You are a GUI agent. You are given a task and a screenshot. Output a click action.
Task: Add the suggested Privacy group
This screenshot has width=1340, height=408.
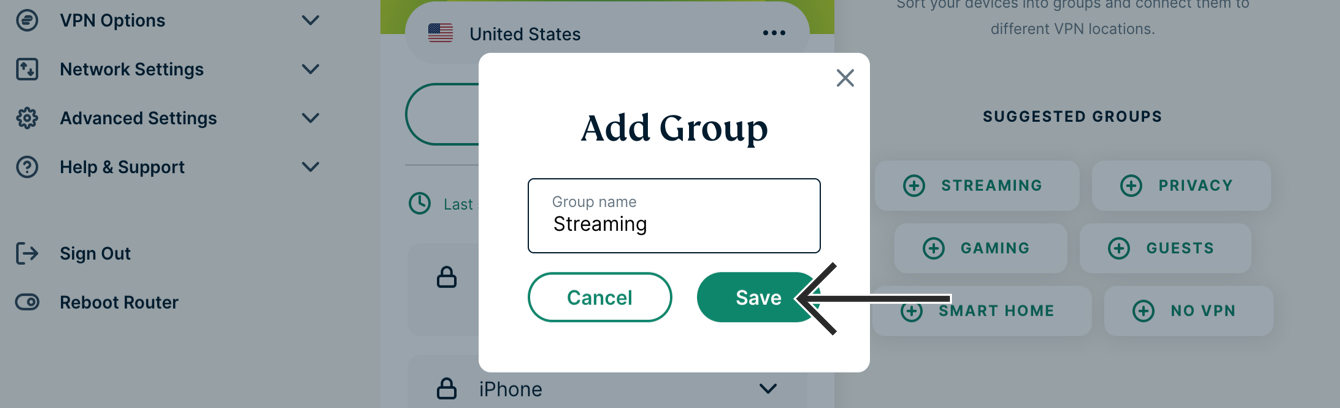click(1181, 186)
